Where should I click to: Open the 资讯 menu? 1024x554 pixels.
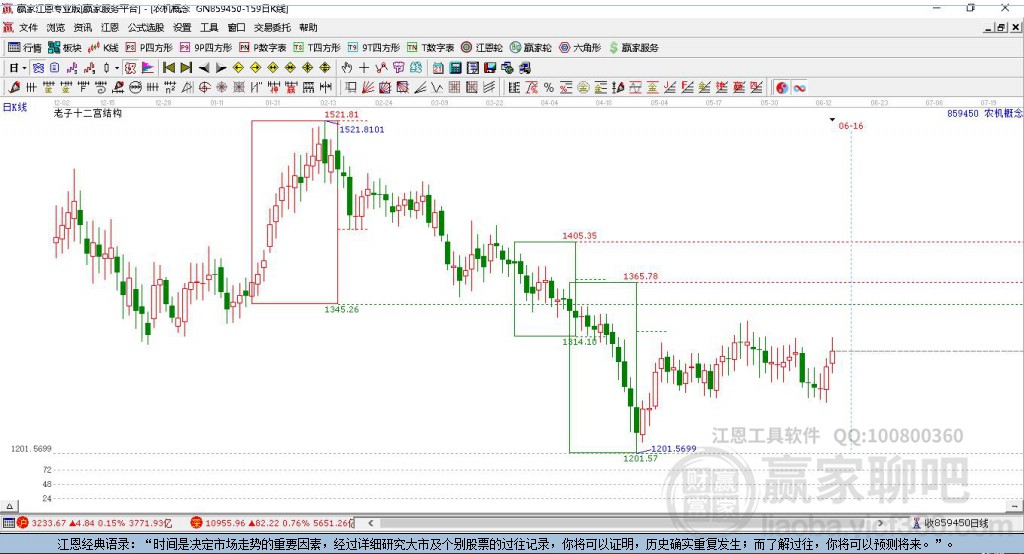click(82, 27)
